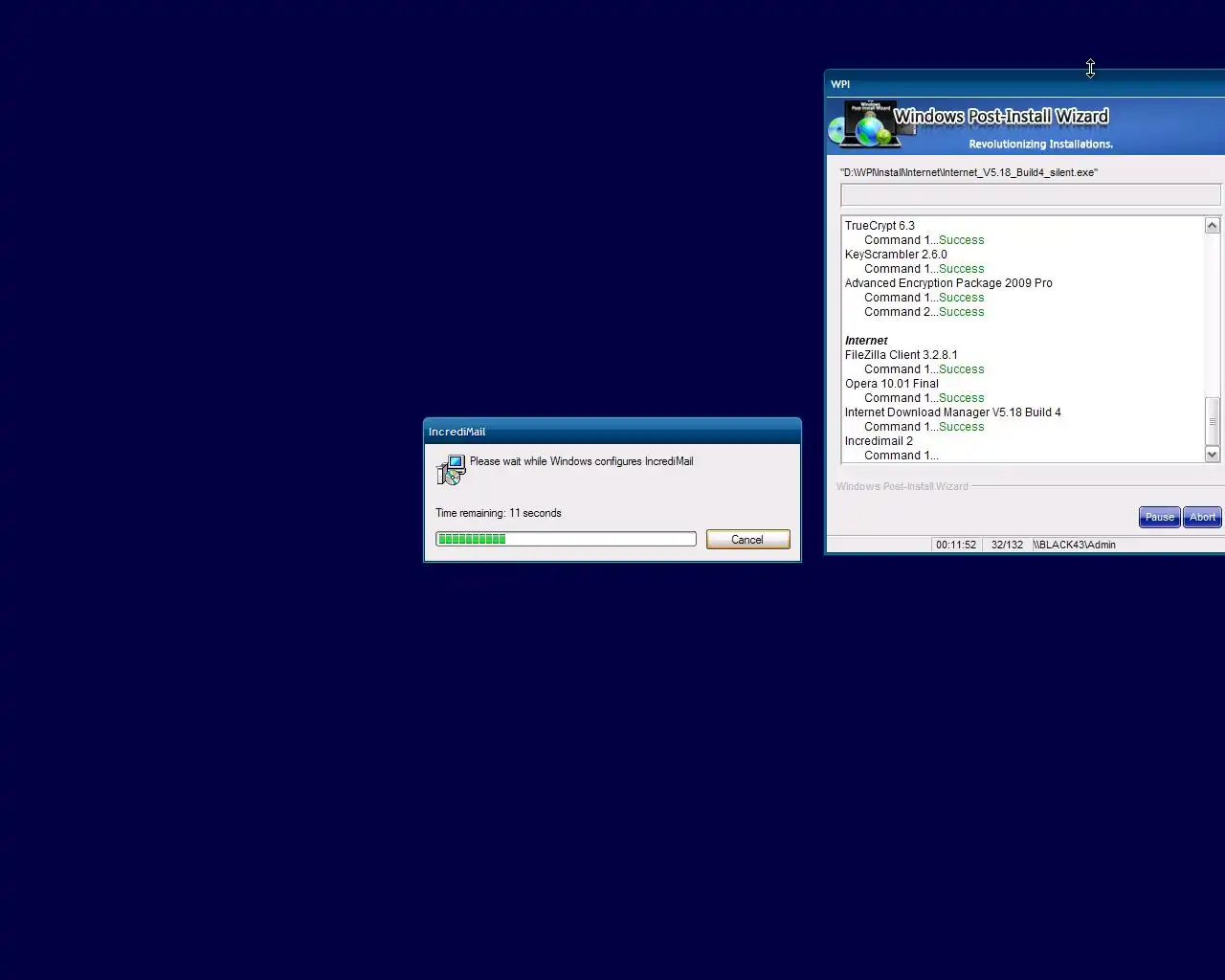The height and width of the screenshot is (980, 1225).
Task: Click the log scrollbar up arrow
Action: tap(1212, 226)
